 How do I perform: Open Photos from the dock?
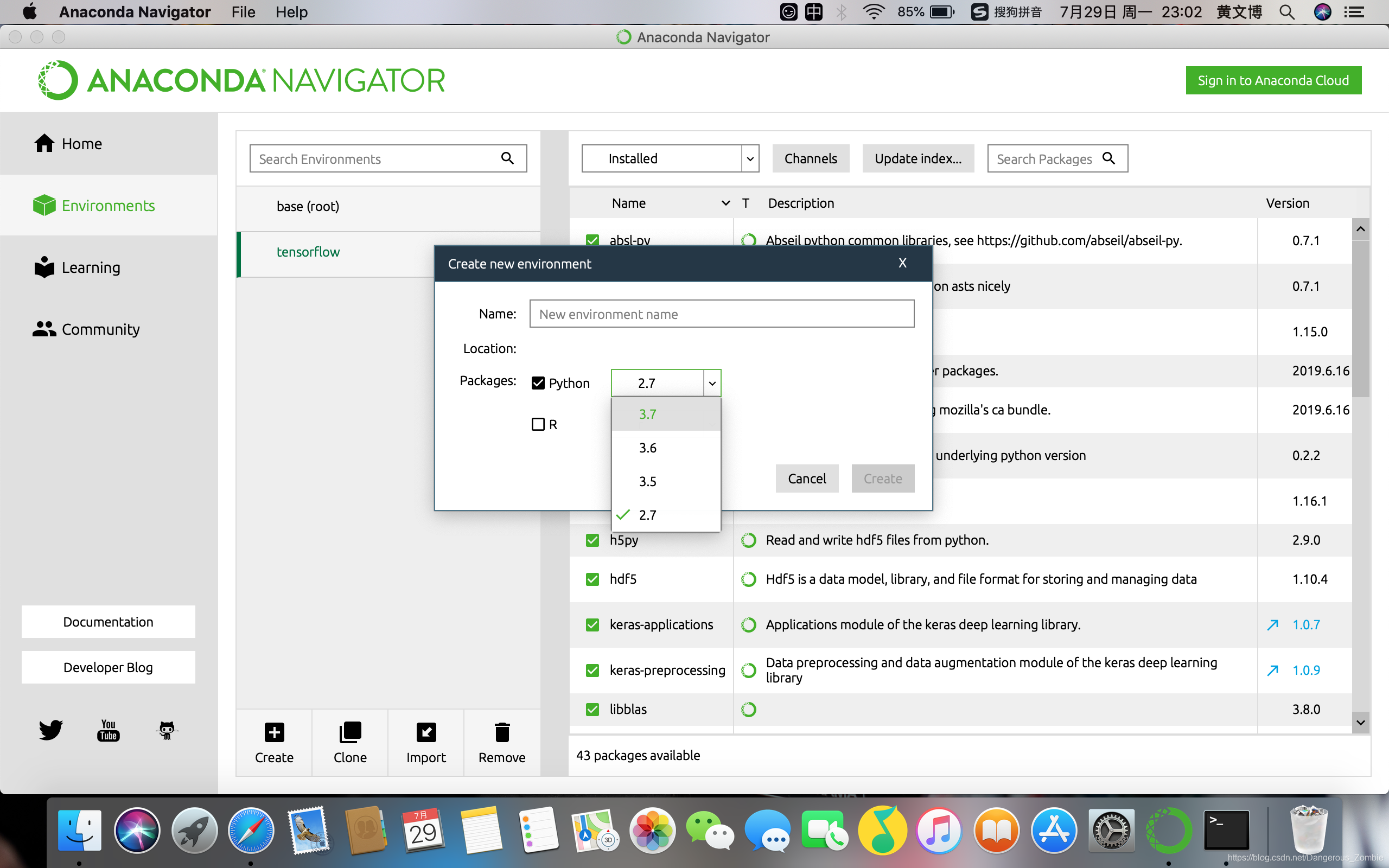pos(653,830)
